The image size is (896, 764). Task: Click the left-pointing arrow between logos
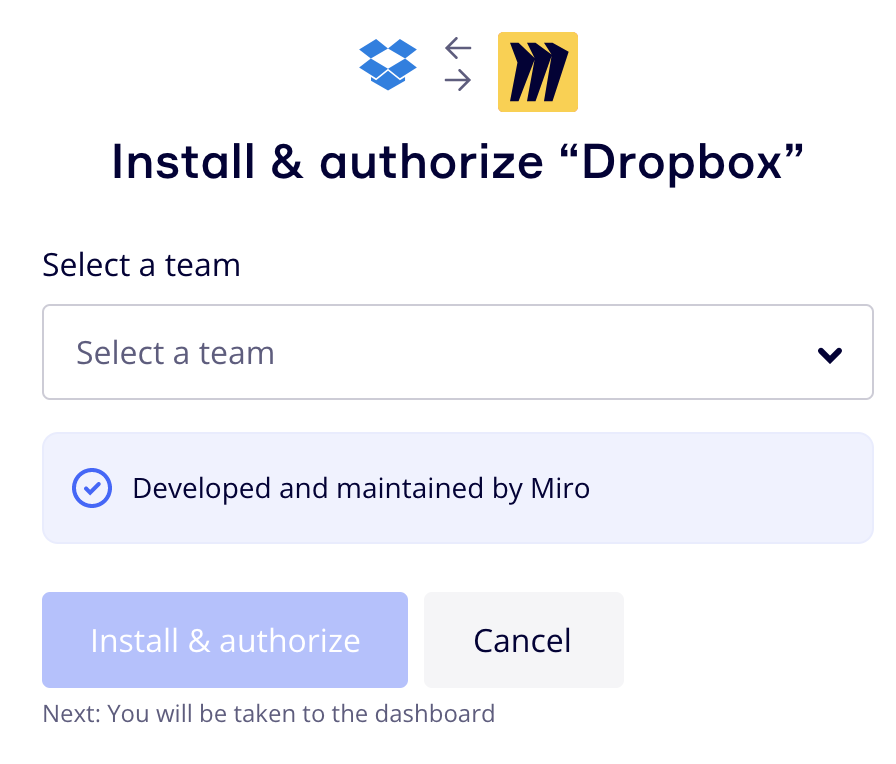pyautogui.click(x=458, y=48)
